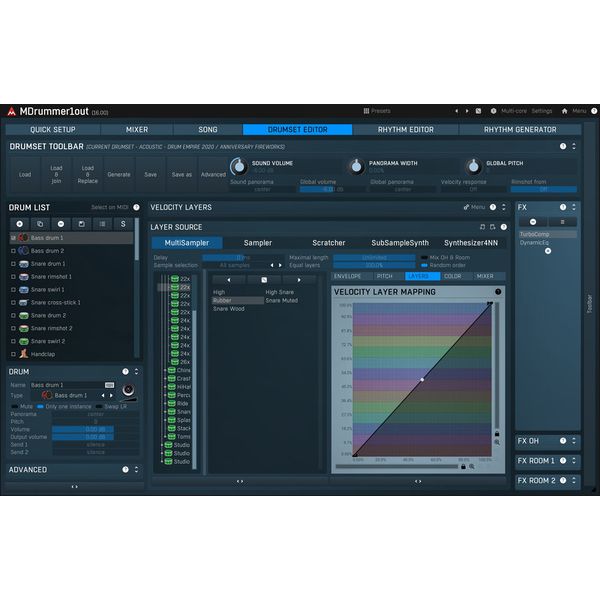Image resolution: width=600 pixels, height=600 pixels.
Task: Expand the FX ROOM 1 panel
Action: (x=574, y=461)
